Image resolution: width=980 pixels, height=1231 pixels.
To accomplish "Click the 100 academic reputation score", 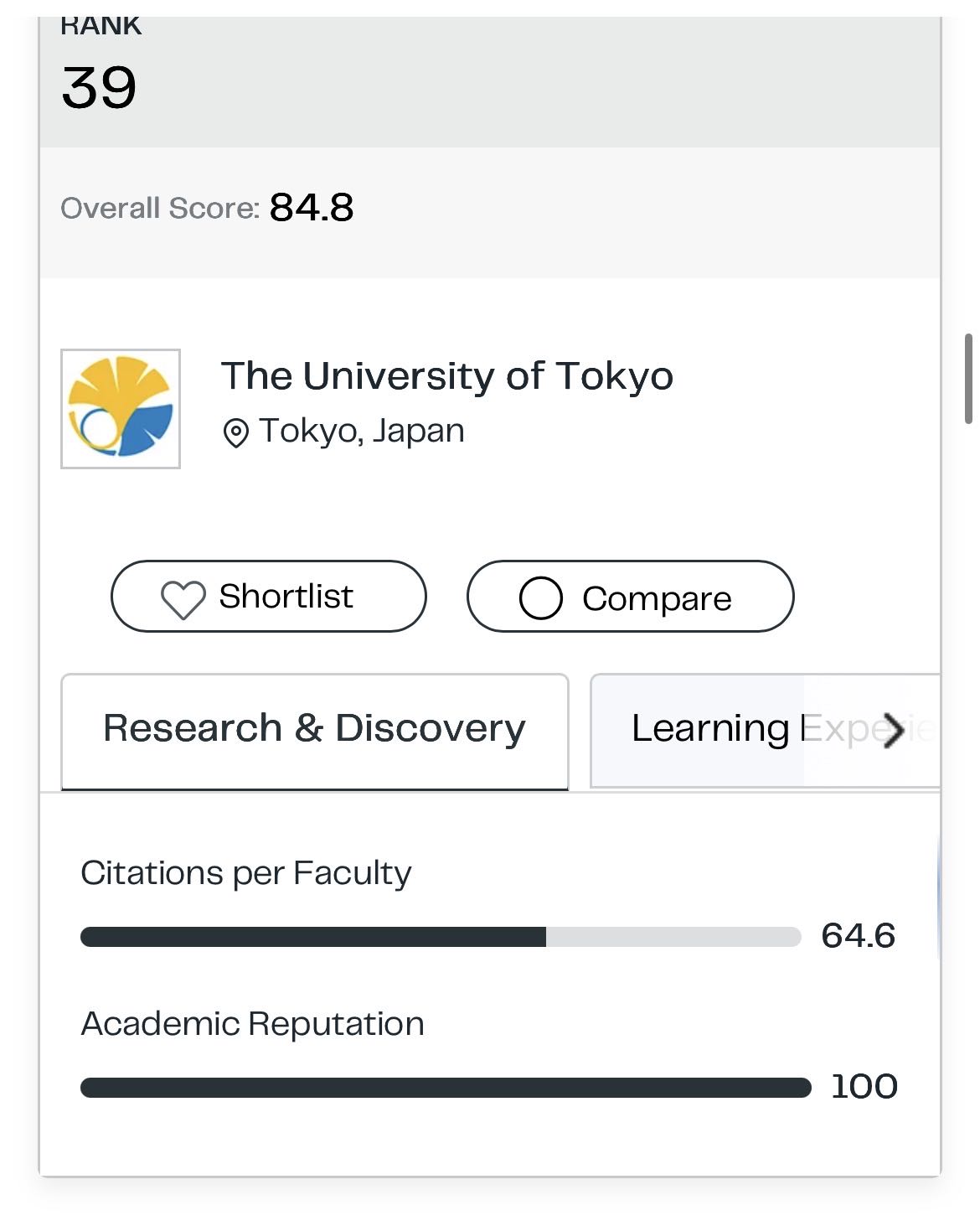I will (864, 1087).
